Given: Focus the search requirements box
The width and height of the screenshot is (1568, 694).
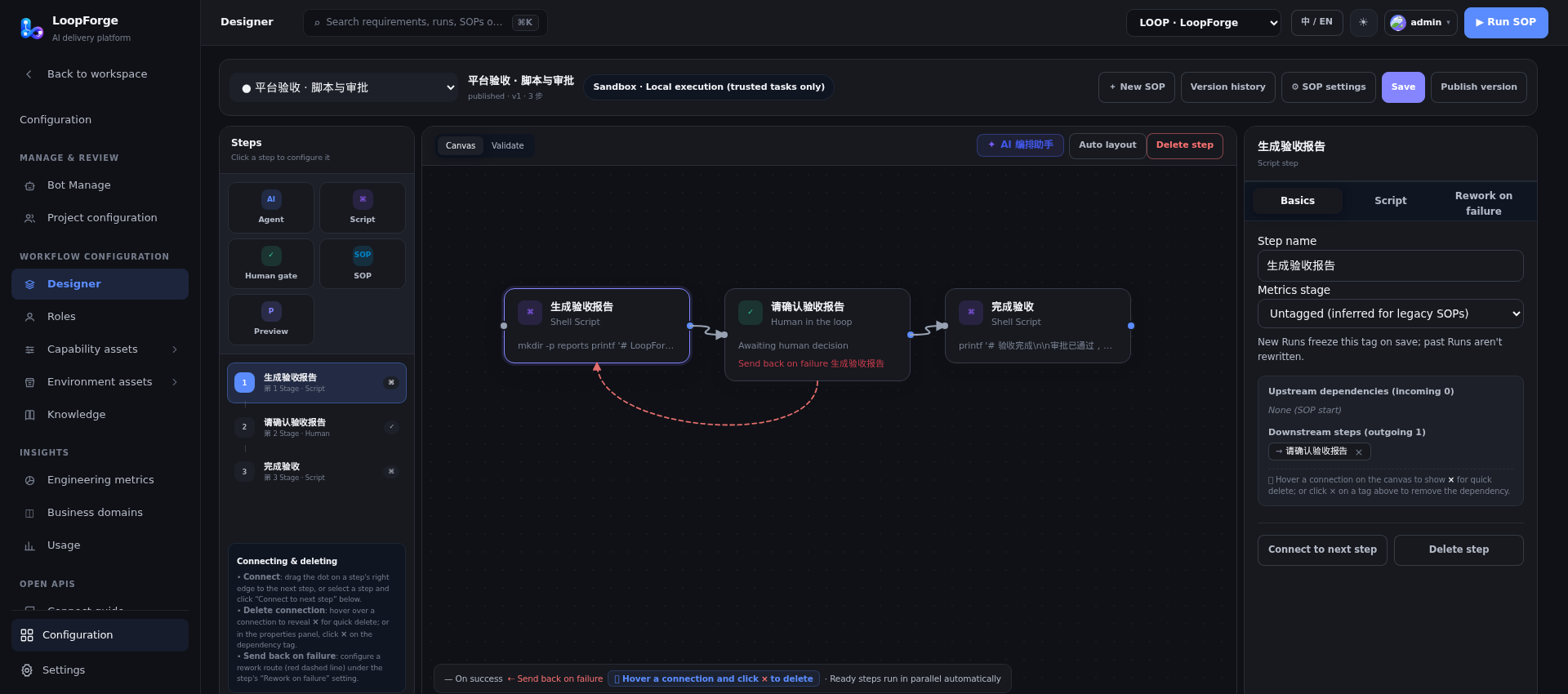Looking at the screenshot, I should [x=425, y=23].
